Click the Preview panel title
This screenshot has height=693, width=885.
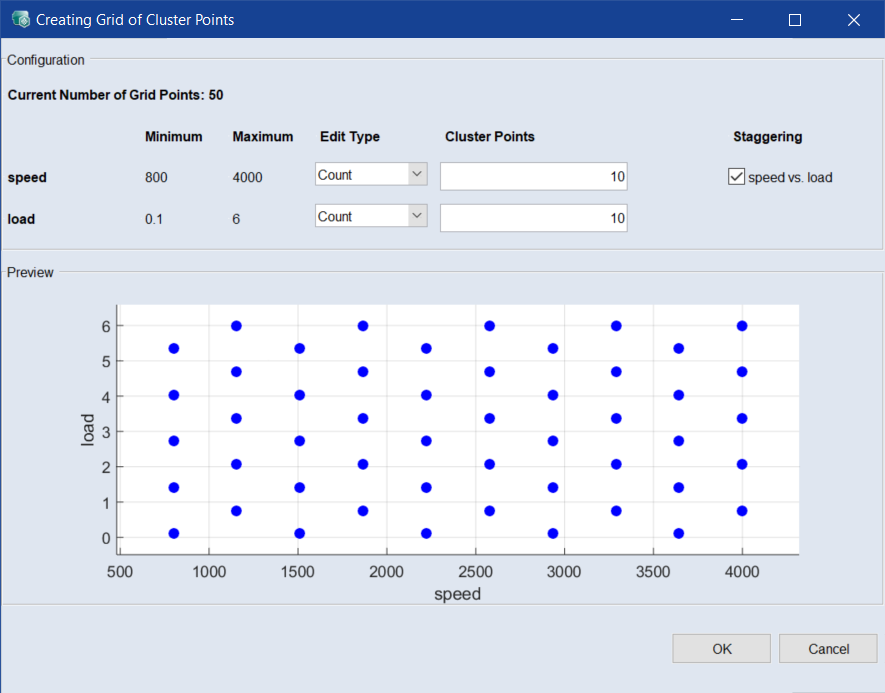tap(30, 272)
